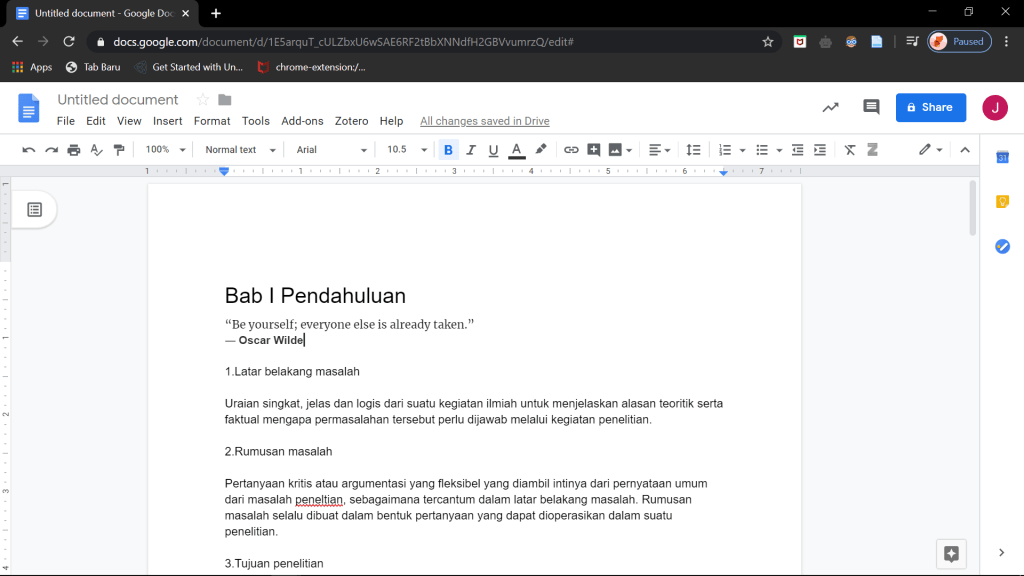1024x576 pixels.
Task: Toggle Italic formatting
Action: pos(471,150)
